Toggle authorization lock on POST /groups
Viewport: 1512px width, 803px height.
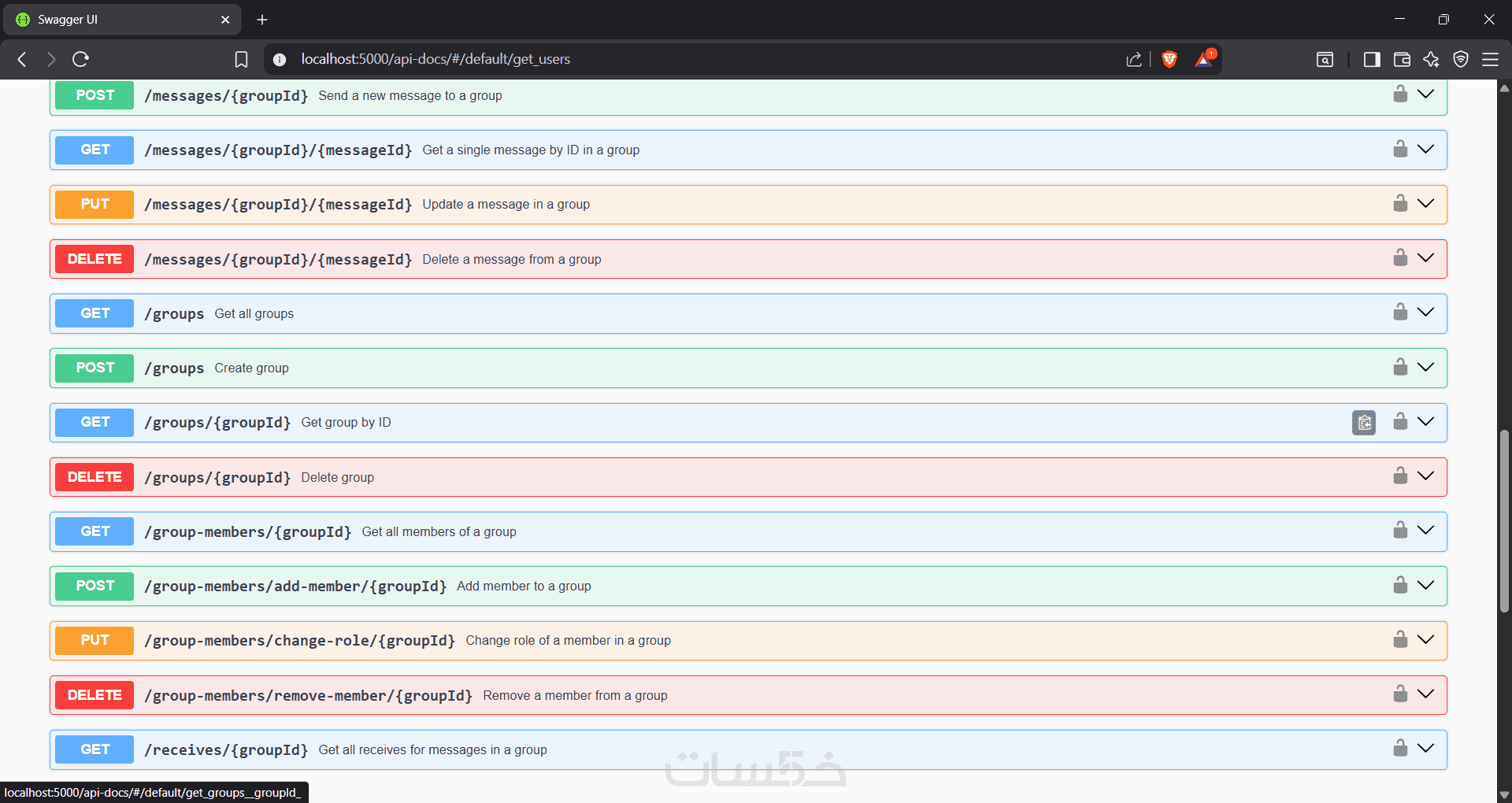click(1400, 368)
